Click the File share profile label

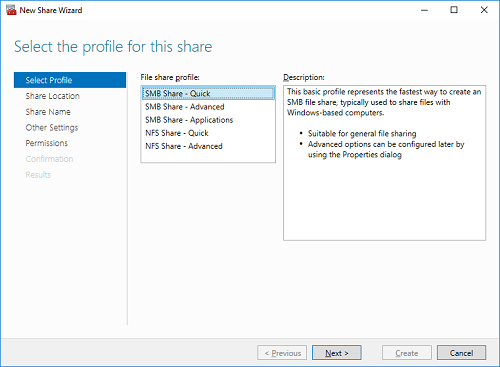click(x=170, y=77)
